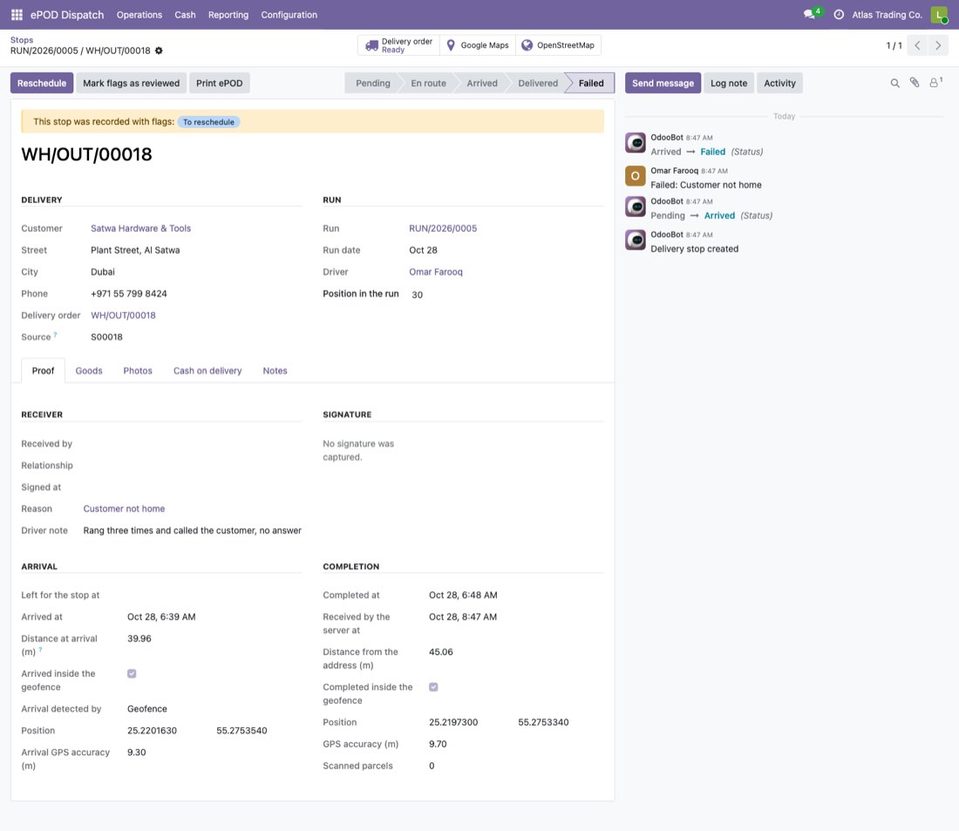This screenshot has height=831, width=959.
Task: Switch to the Photos tab
Action: click(138, 371)
